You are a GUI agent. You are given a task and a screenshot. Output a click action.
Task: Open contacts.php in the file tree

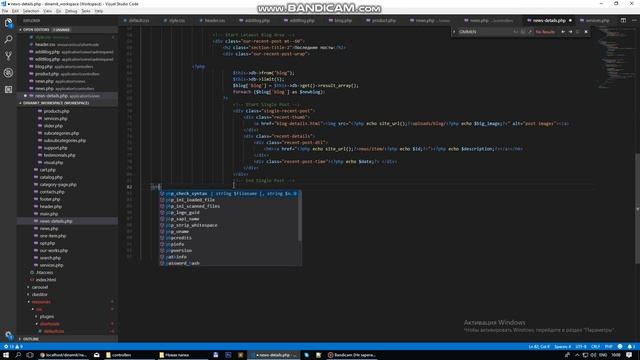pyautogui.click(x=52, y=192)
